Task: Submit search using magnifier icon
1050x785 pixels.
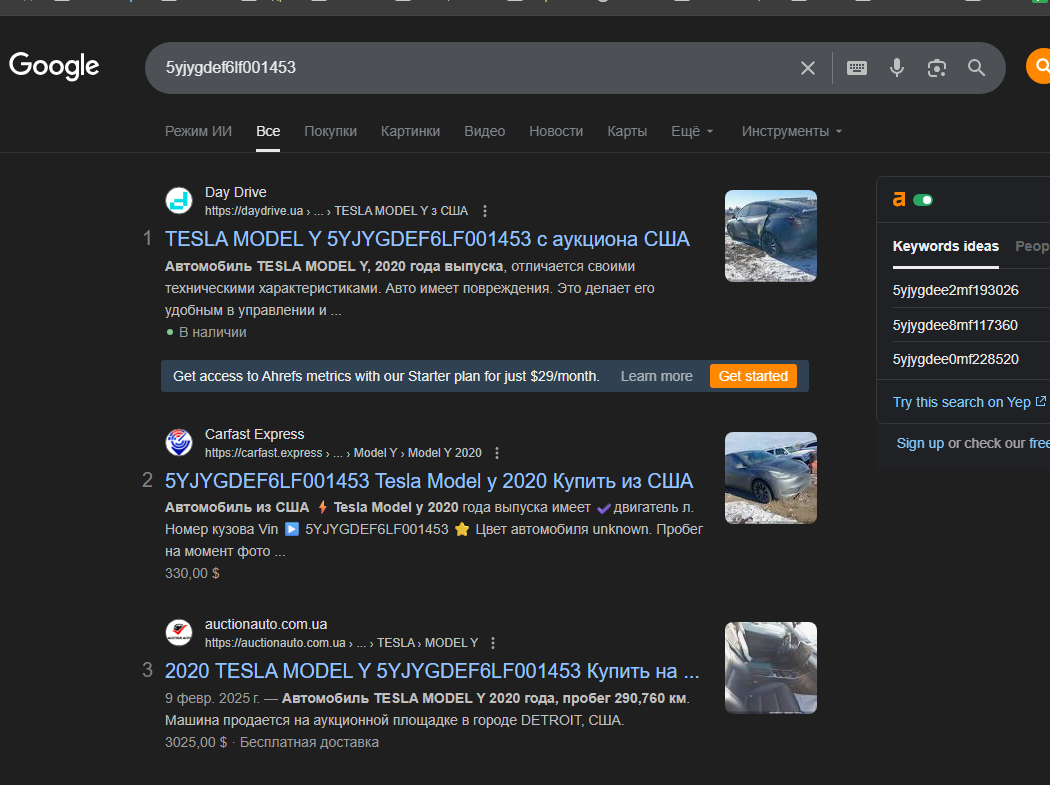Action: click(x=976, y=68)
